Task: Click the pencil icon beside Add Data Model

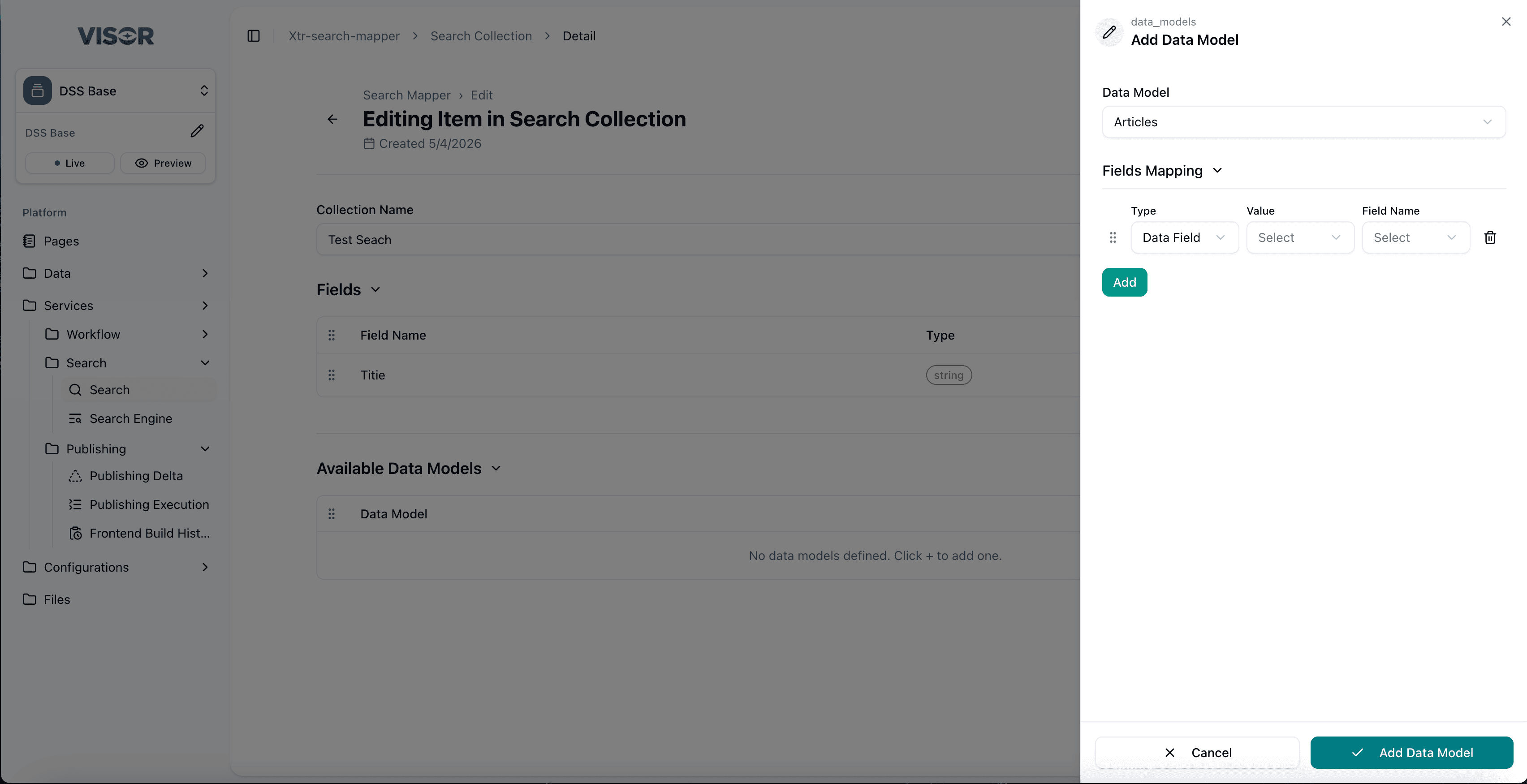Action: click(1109, 32)
